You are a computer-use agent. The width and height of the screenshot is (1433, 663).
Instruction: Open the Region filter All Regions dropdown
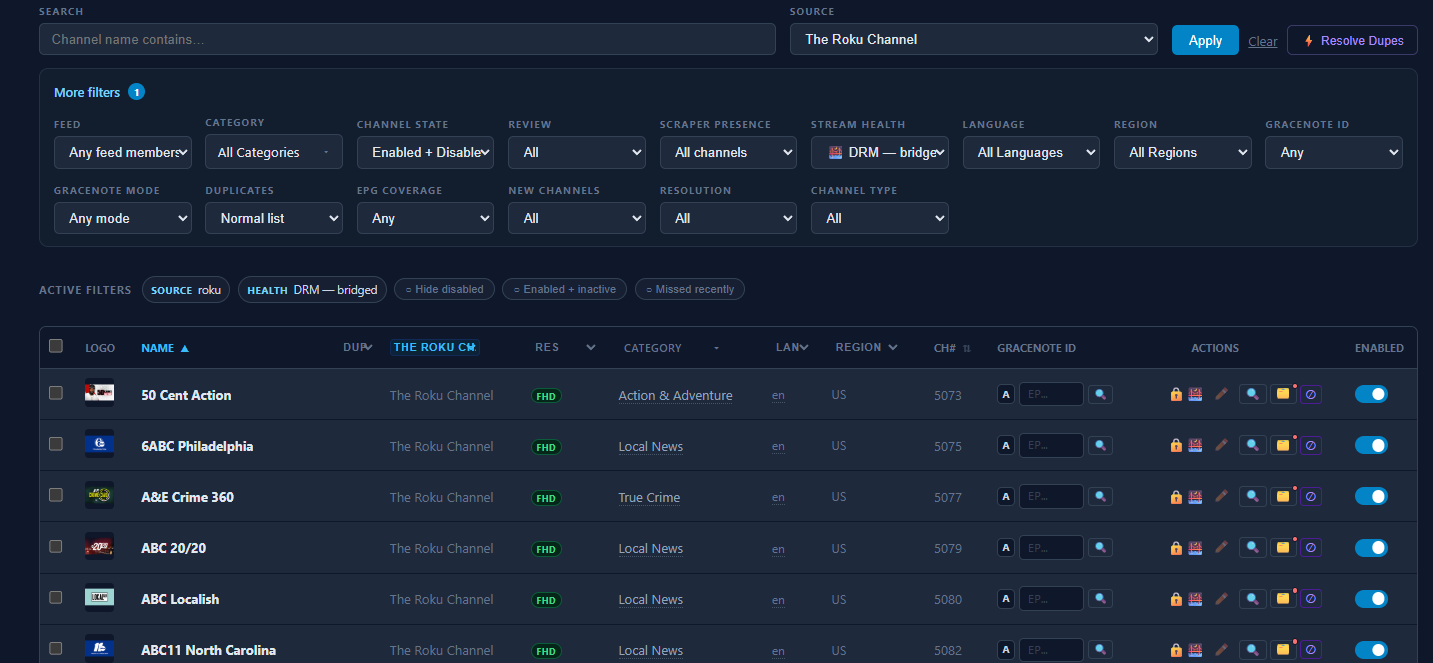tap(1183, 152)
